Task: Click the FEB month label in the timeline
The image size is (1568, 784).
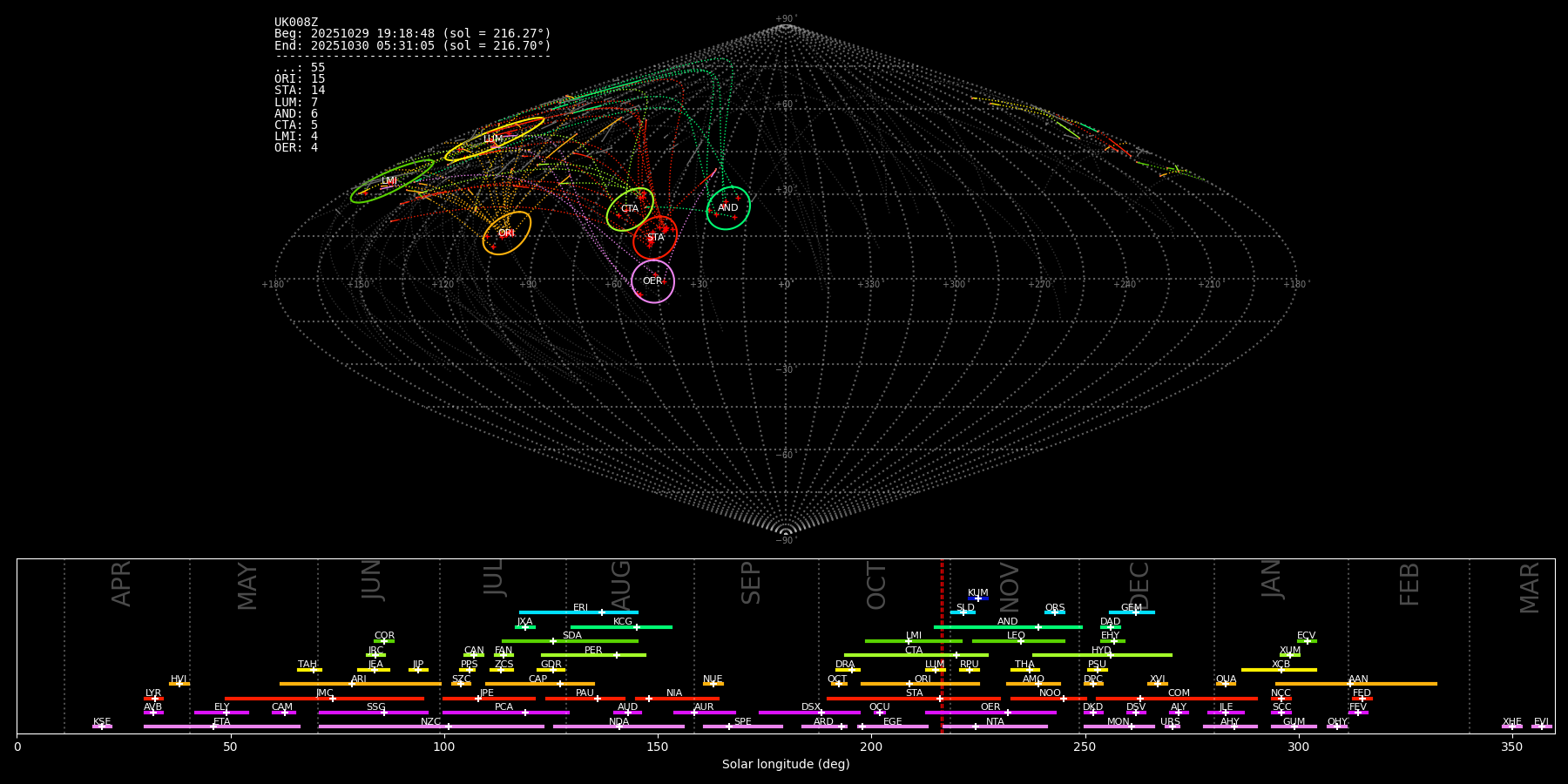Action: click(1409, 585)
